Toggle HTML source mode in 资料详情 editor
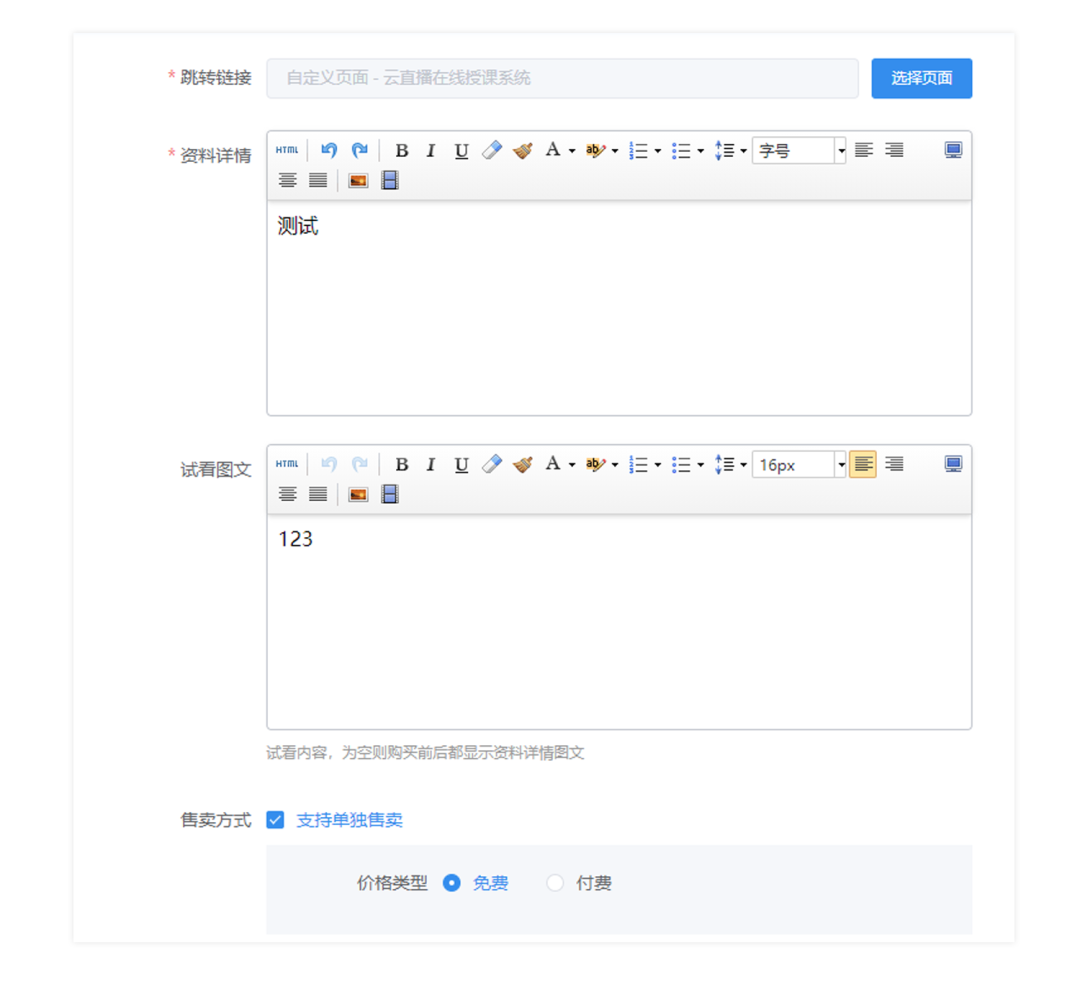 point(287,150)
